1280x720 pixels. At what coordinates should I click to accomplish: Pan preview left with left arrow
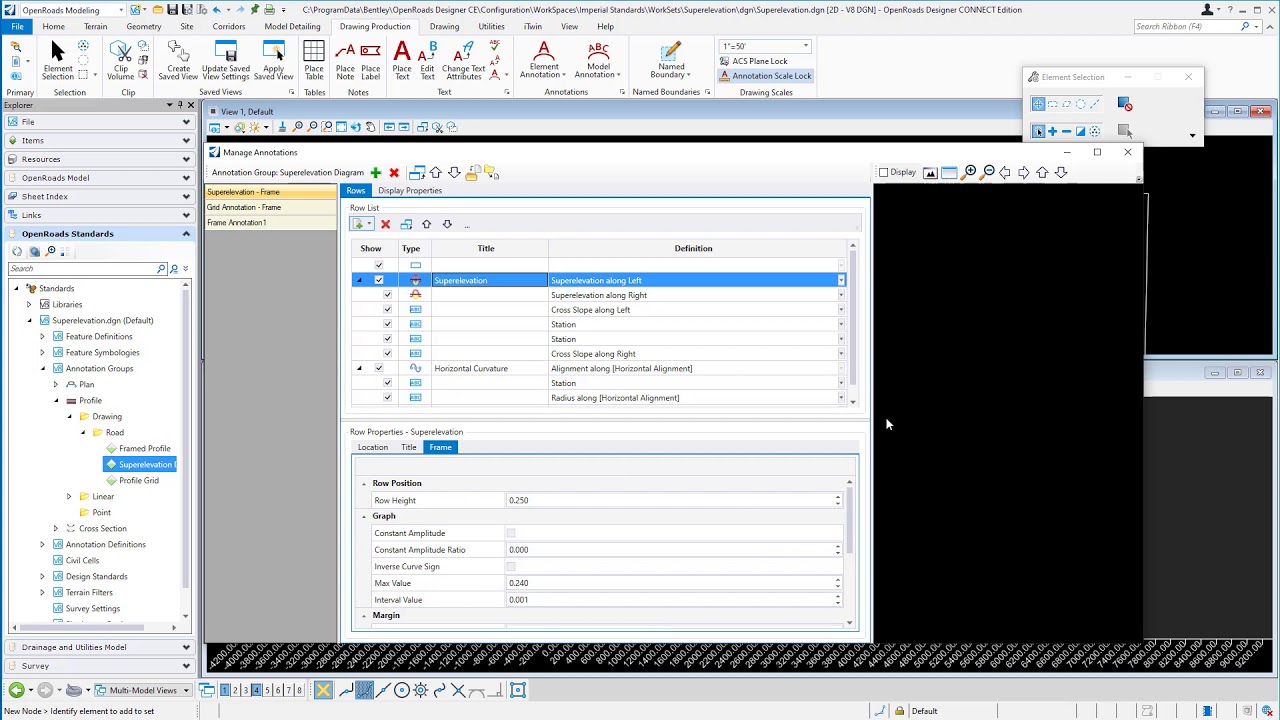click(x=1005, y=172)
